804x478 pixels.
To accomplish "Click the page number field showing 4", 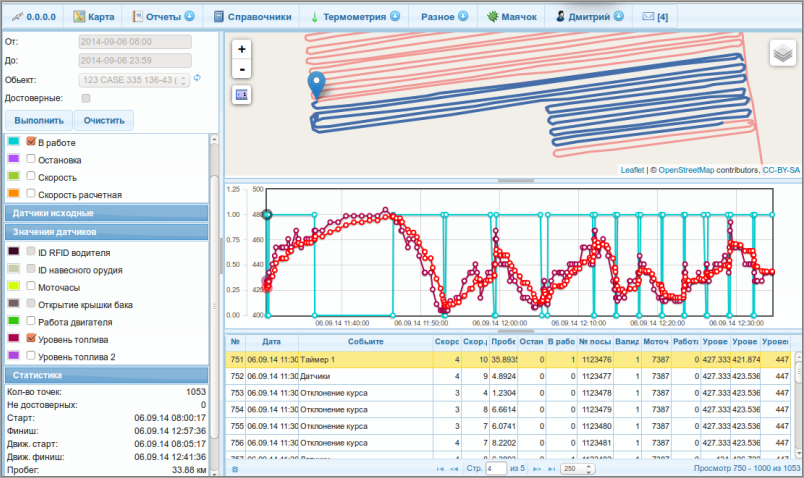I will tap(495, 468).
